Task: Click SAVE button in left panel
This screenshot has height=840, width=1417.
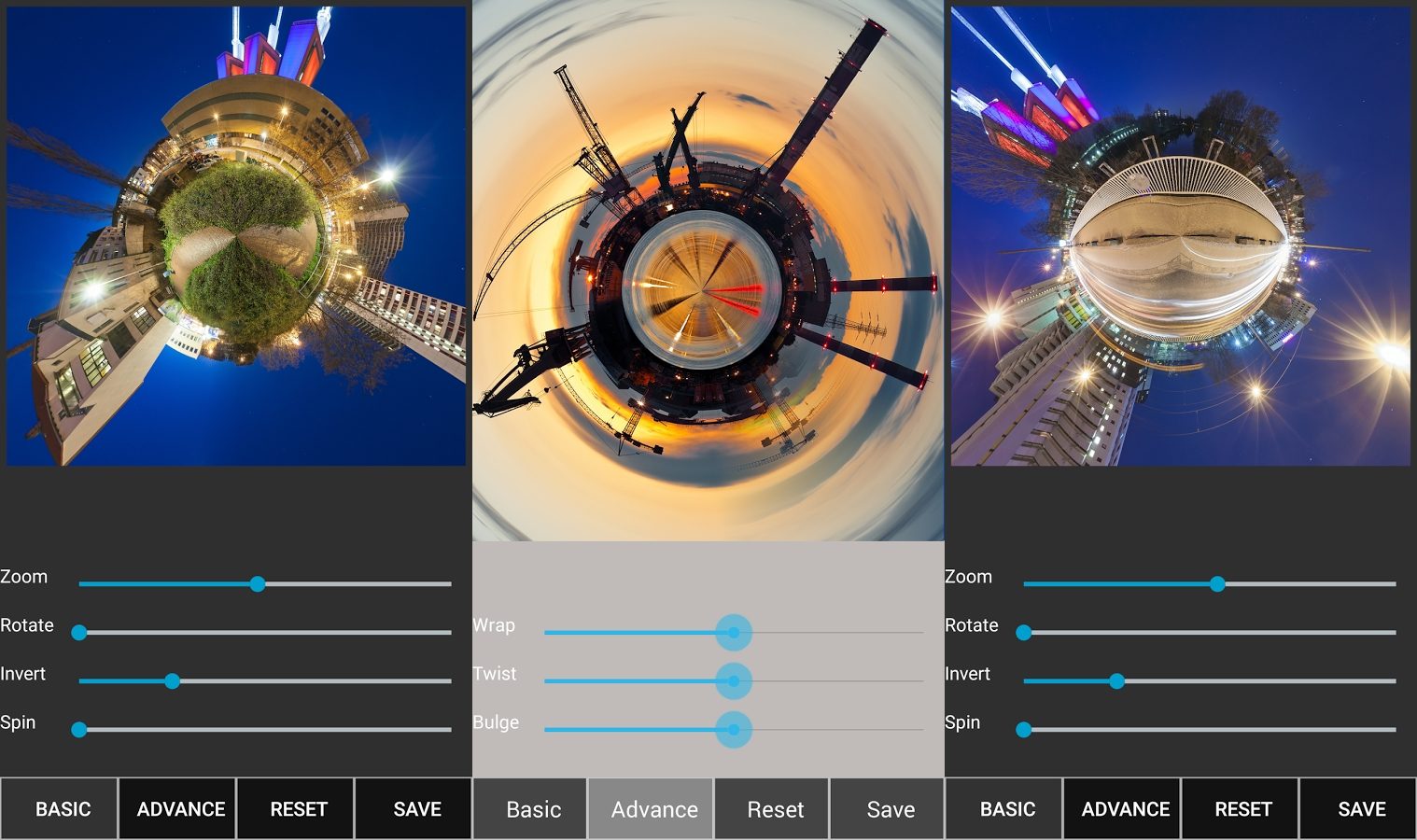Action: [414, 808]
